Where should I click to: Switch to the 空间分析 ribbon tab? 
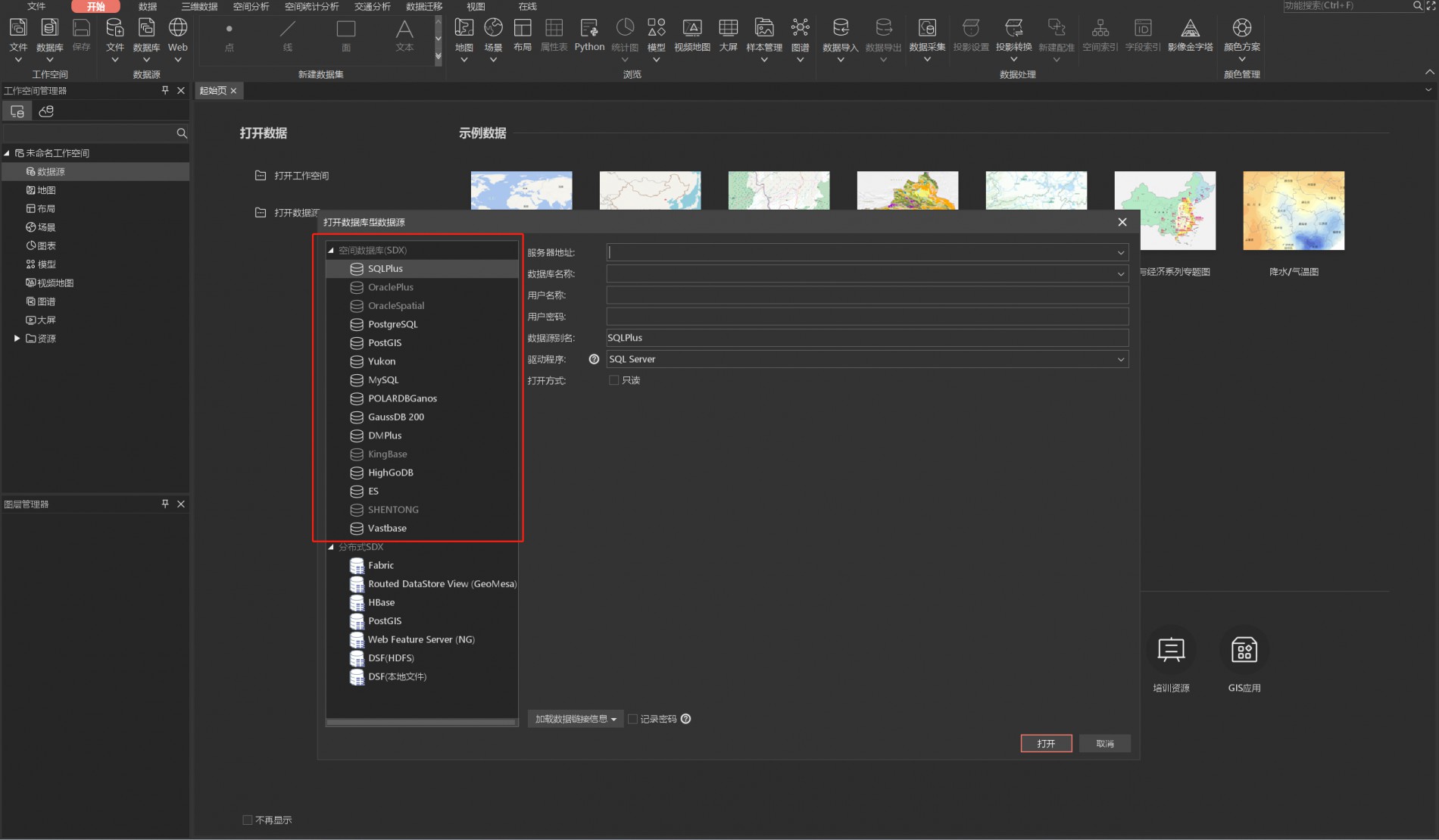[x=251, y=6]
